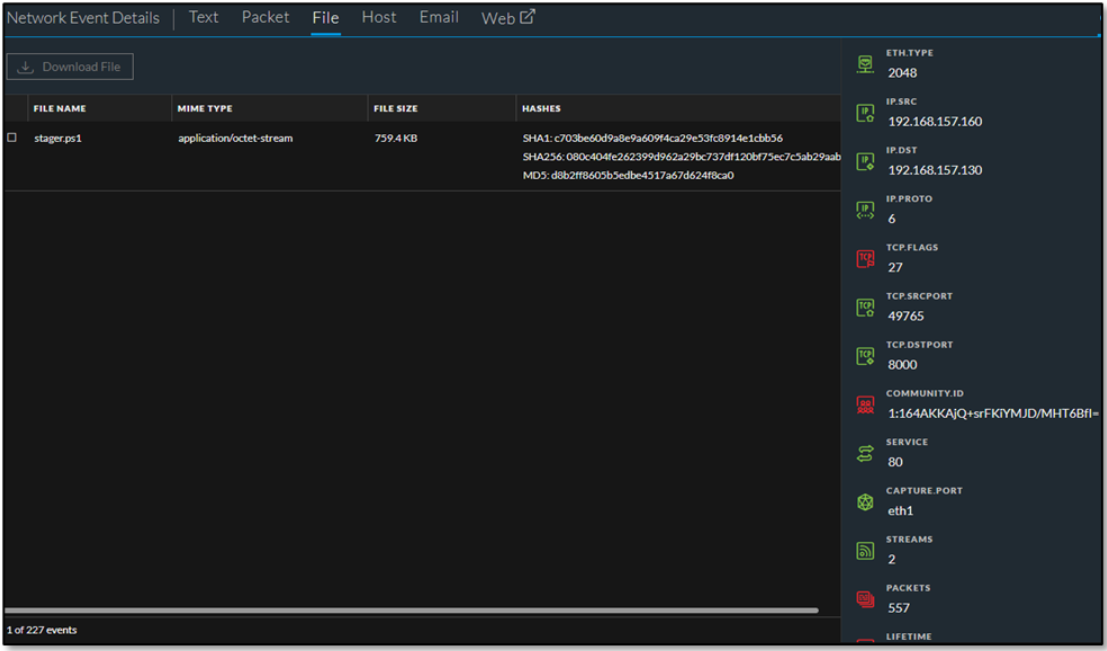Click the STREAMS icon
This screenshot has height=651, width=1107.
pyautogui.click(x=865, y=551)
